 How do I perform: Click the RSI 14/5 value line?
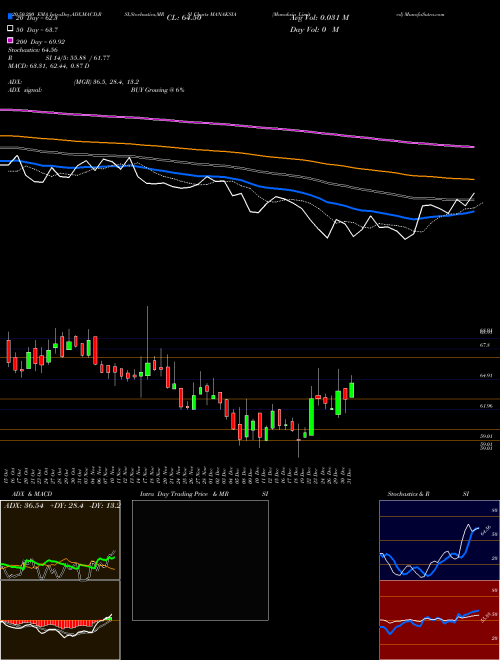pos(59,58)
